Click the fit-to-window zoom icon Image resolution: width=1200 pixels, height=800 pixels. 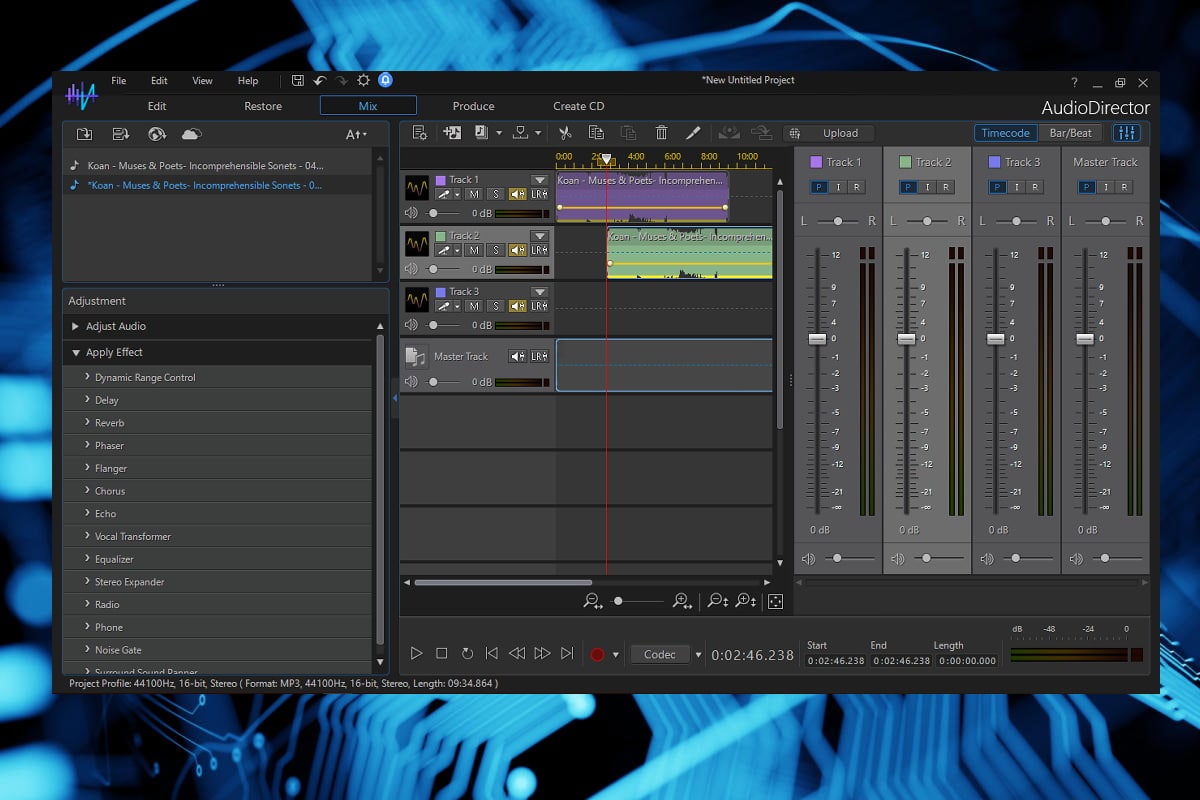(774, 601)
